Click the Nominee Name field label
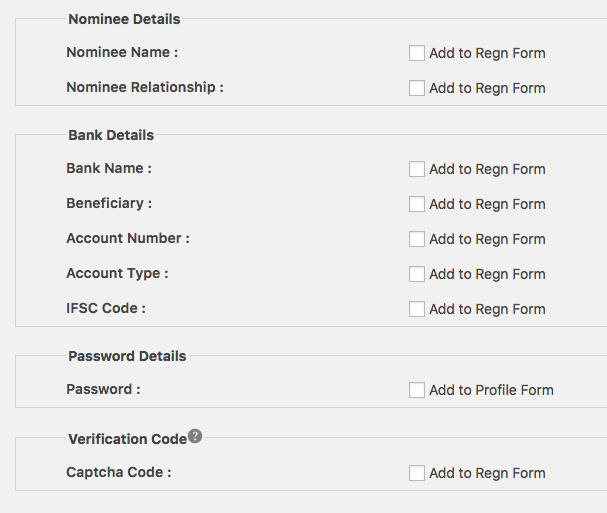The image size is (607, 513). [122, 52]
